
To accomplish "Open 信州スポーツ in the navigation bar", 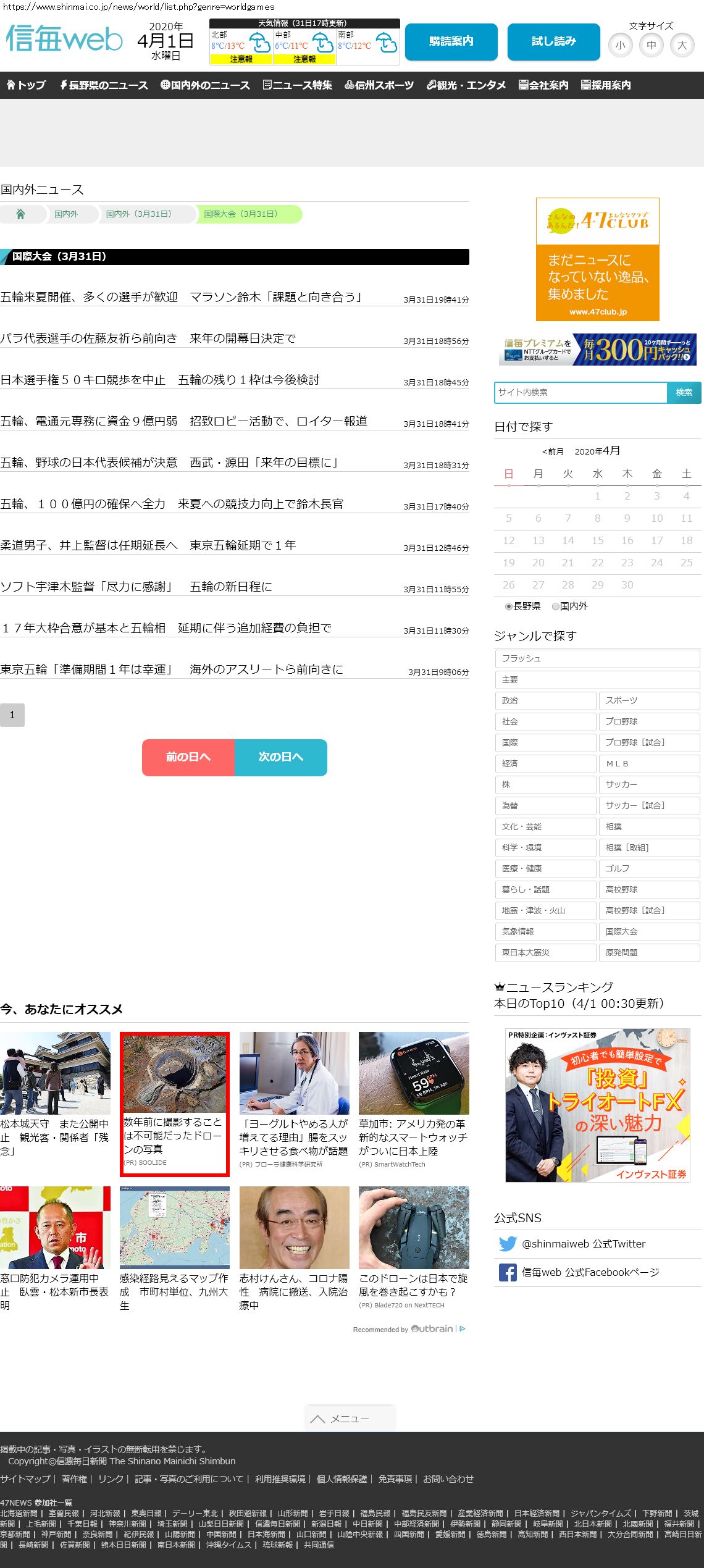I will (x=379, y=85).
